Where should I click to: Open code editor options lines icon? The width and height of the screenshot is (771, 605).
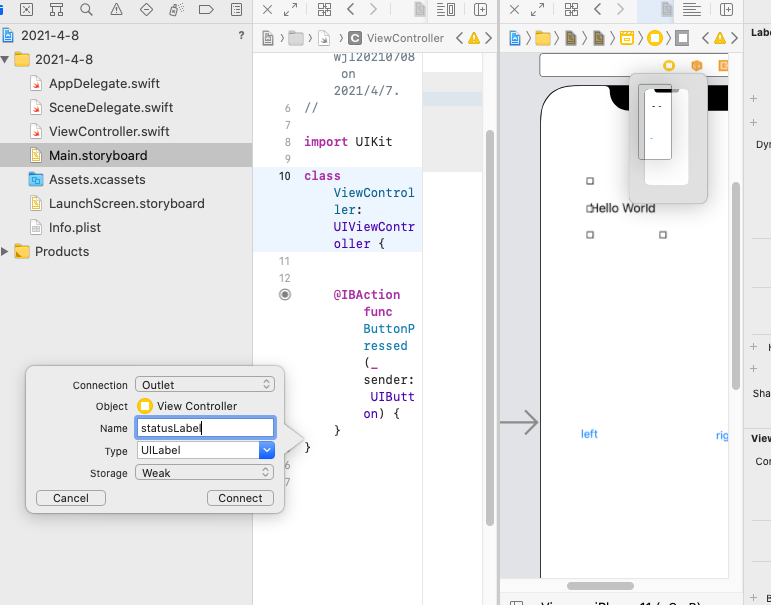click(x=445, y=9)
